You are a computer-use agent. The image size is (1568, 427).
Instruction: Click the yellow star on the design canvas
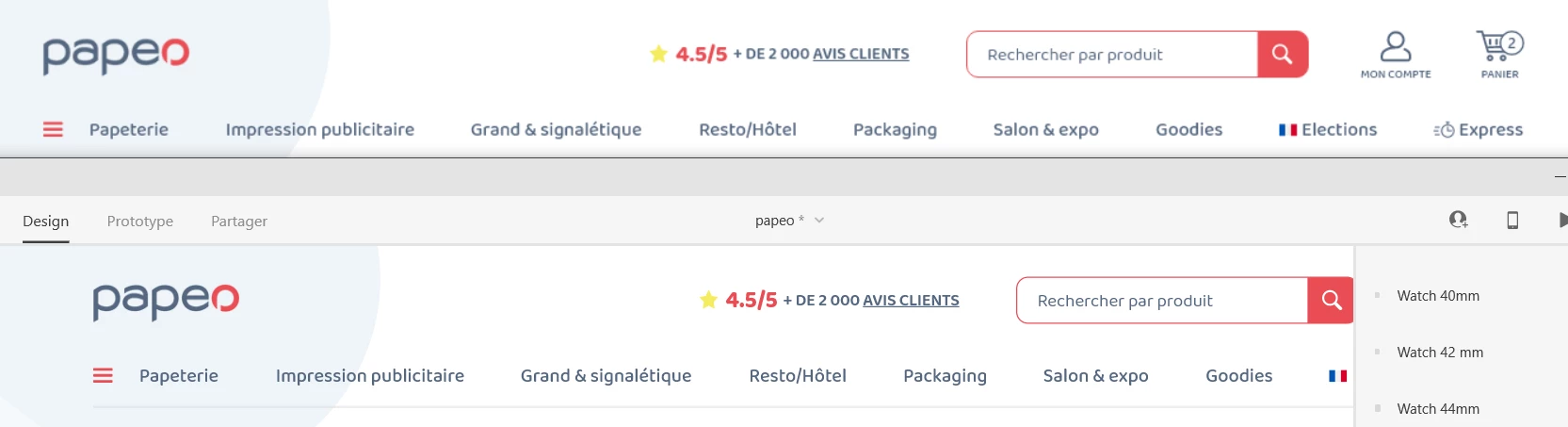(708, 300)
